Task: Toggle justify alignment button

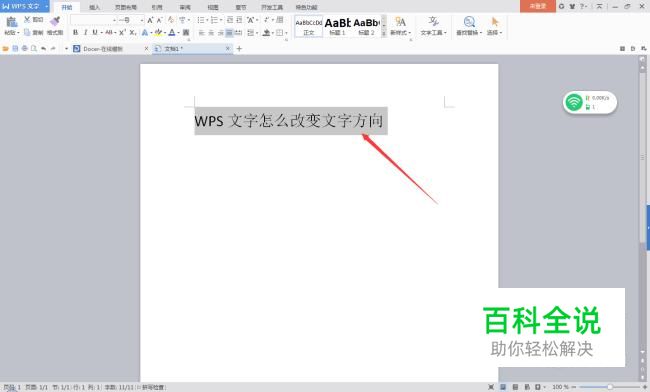Action: point(230,32)
